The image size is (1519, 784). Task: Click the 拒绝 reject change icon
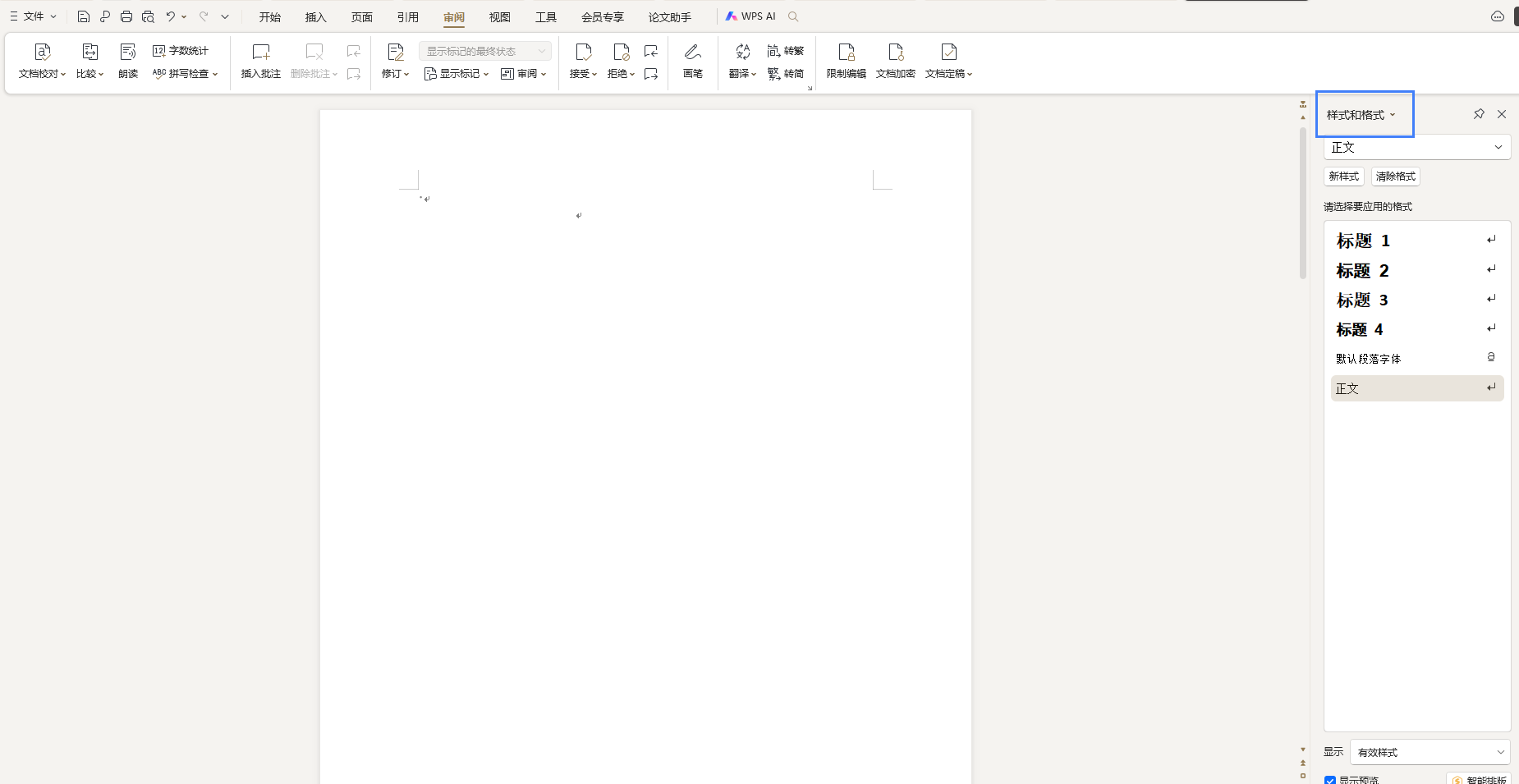[621, 53]
